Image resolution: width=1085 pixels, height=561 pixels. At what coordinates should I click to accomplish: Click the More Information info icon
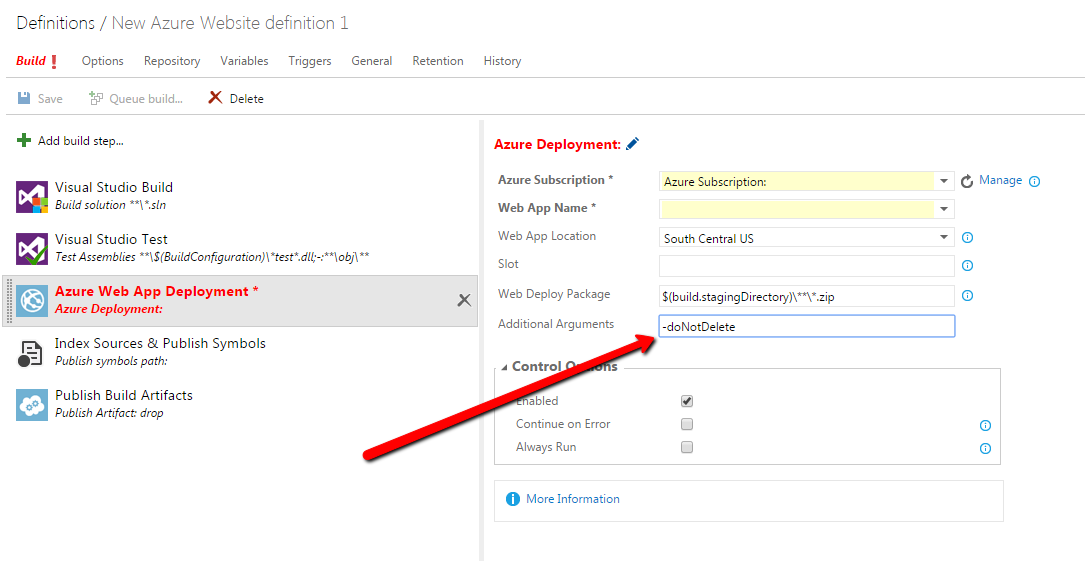513,499
